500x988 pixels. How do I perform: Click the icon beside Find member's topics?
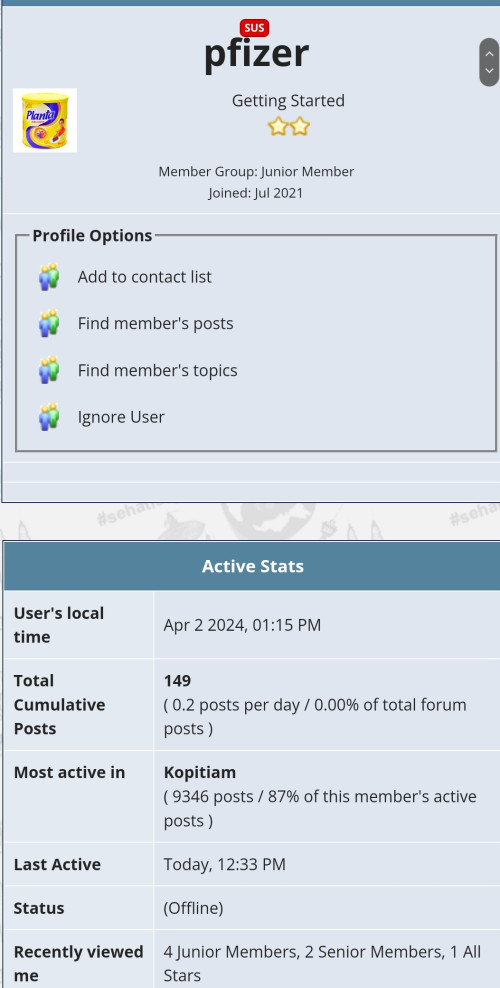(x=49, y=370)
